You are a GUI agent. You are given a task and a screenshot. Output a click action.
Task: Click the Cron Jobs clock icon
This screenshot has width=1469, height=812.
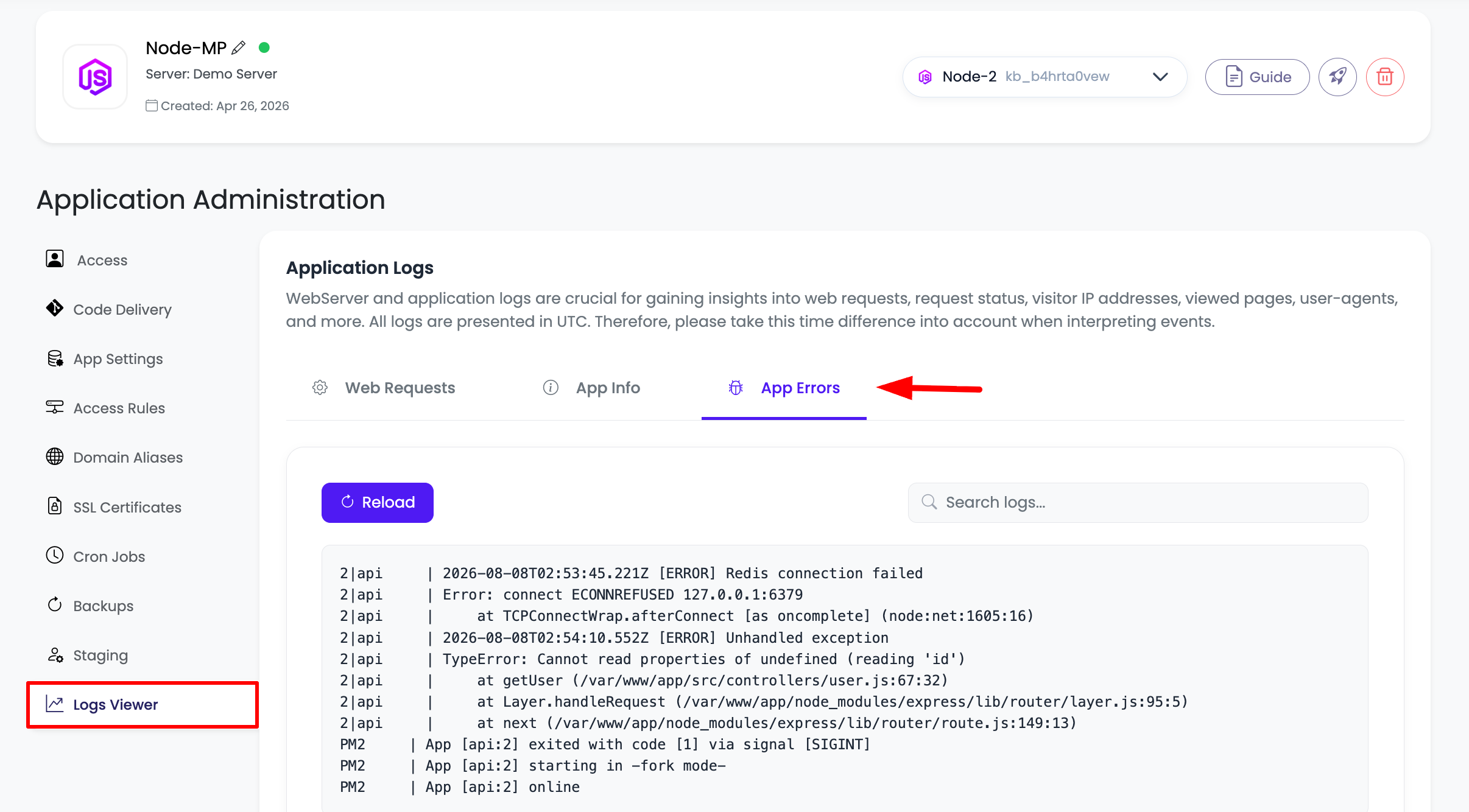(55, 555)
